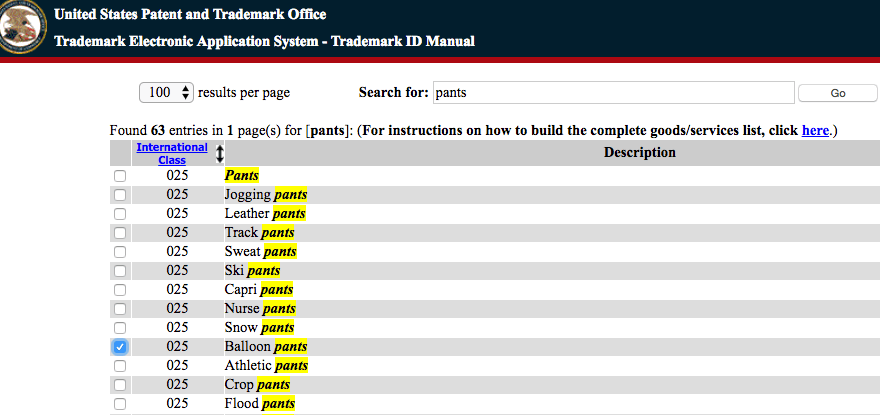The height and width of the screenshot is (415, 880).
Task: Click the 'Capri pants' description
Action: pos(259,290)
